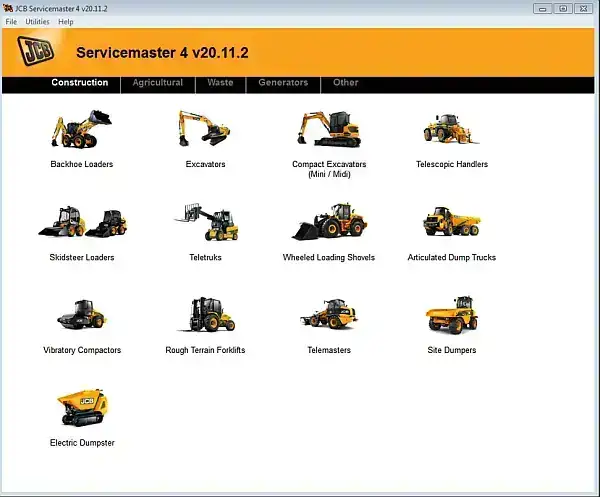The width and height of the screenshot is (600, 497).
Task: Switch to the Waste tab
Action: [x=220, y=83]
